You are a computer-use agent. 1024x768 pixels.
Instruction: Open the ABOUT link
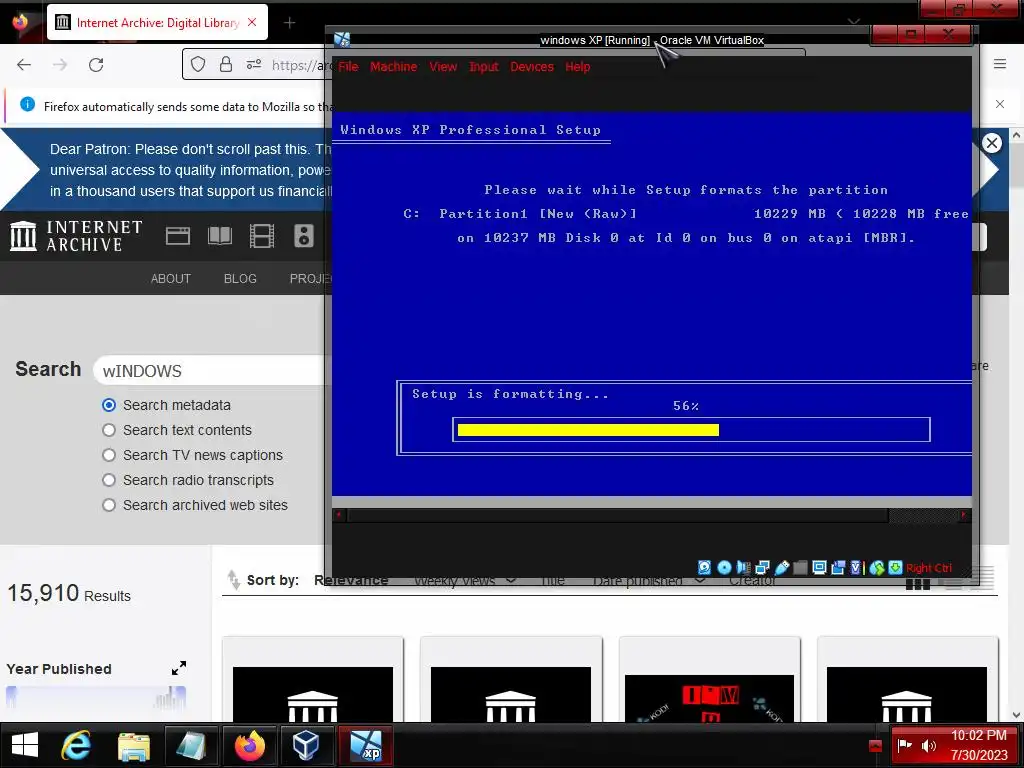tap(170, 278)
